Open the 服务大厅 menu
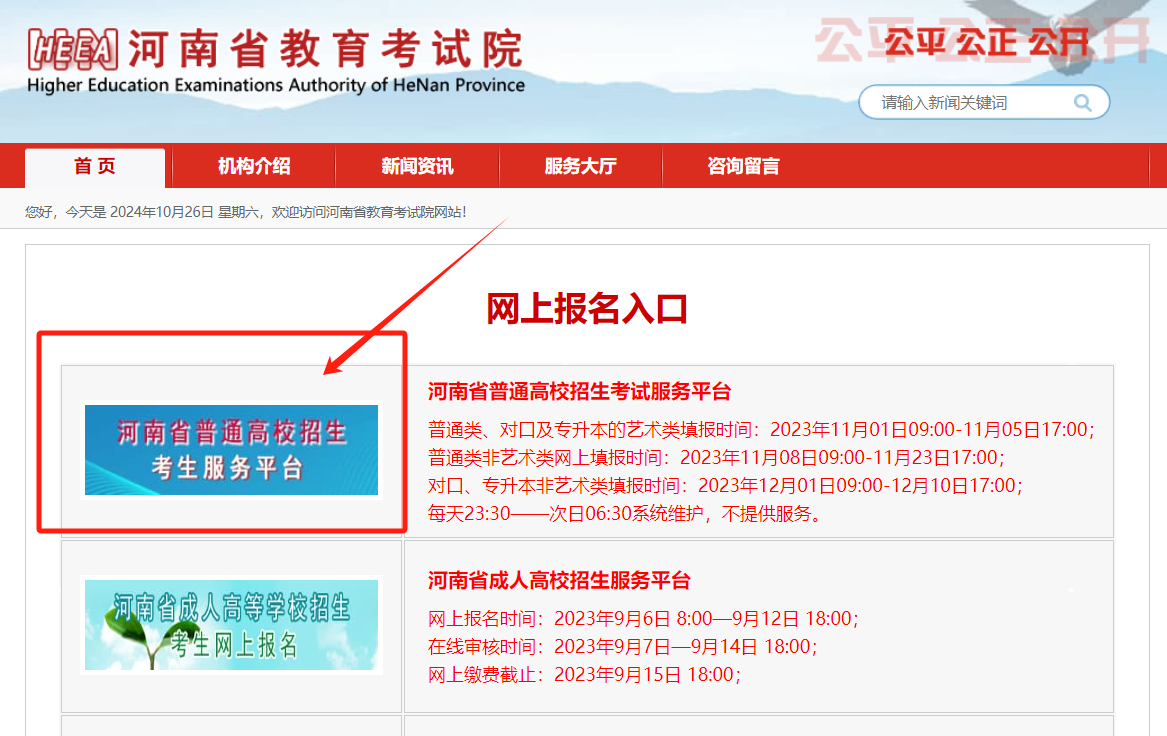This screenshot has width=1167, height=736. 580,166
